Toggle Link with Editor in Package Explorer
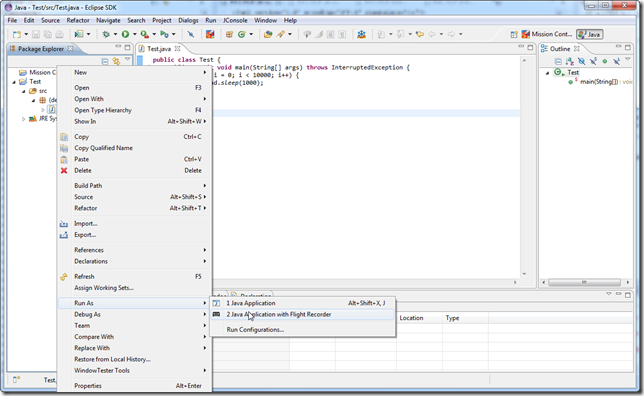Screen dimensions: 644x396 pos(116,61)
